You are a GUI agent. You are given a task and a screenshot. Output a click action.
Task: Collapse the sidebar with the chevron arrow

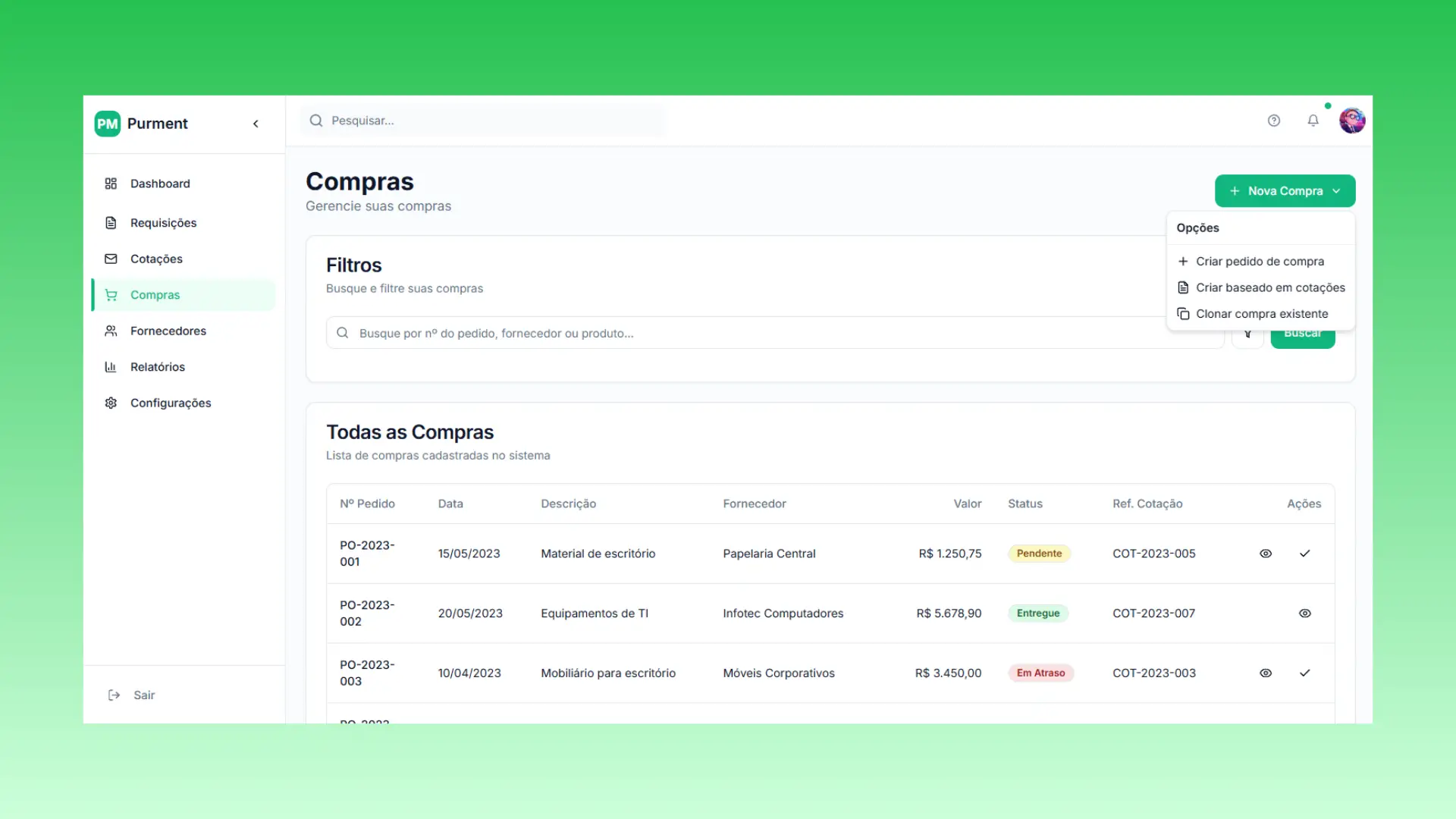256,124
